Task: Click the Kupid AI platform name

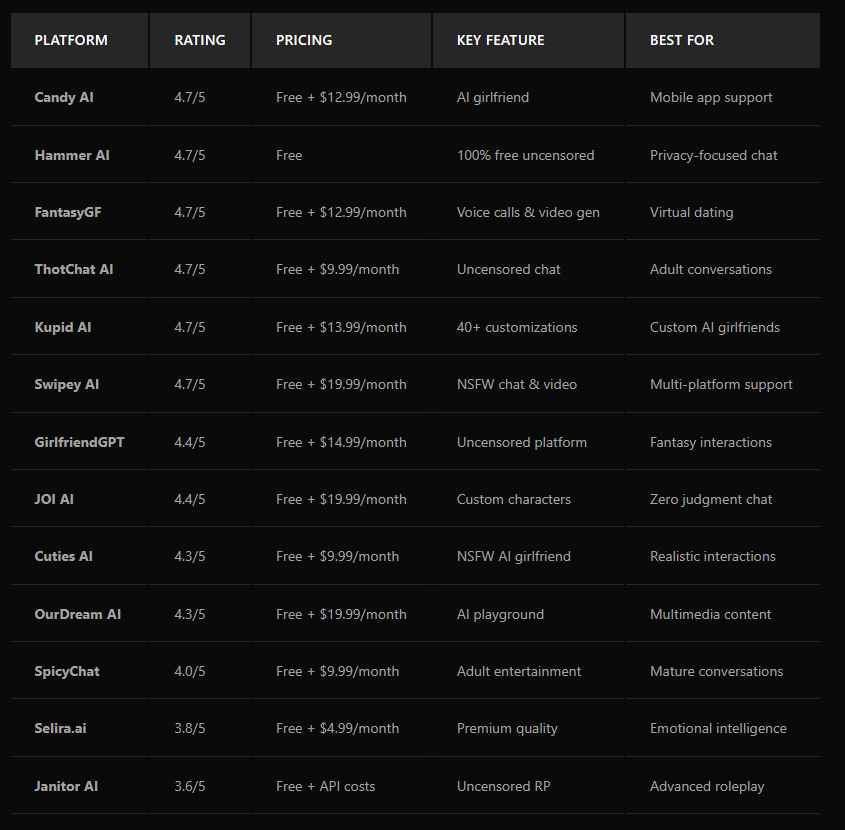Action: tap(63, 327)
